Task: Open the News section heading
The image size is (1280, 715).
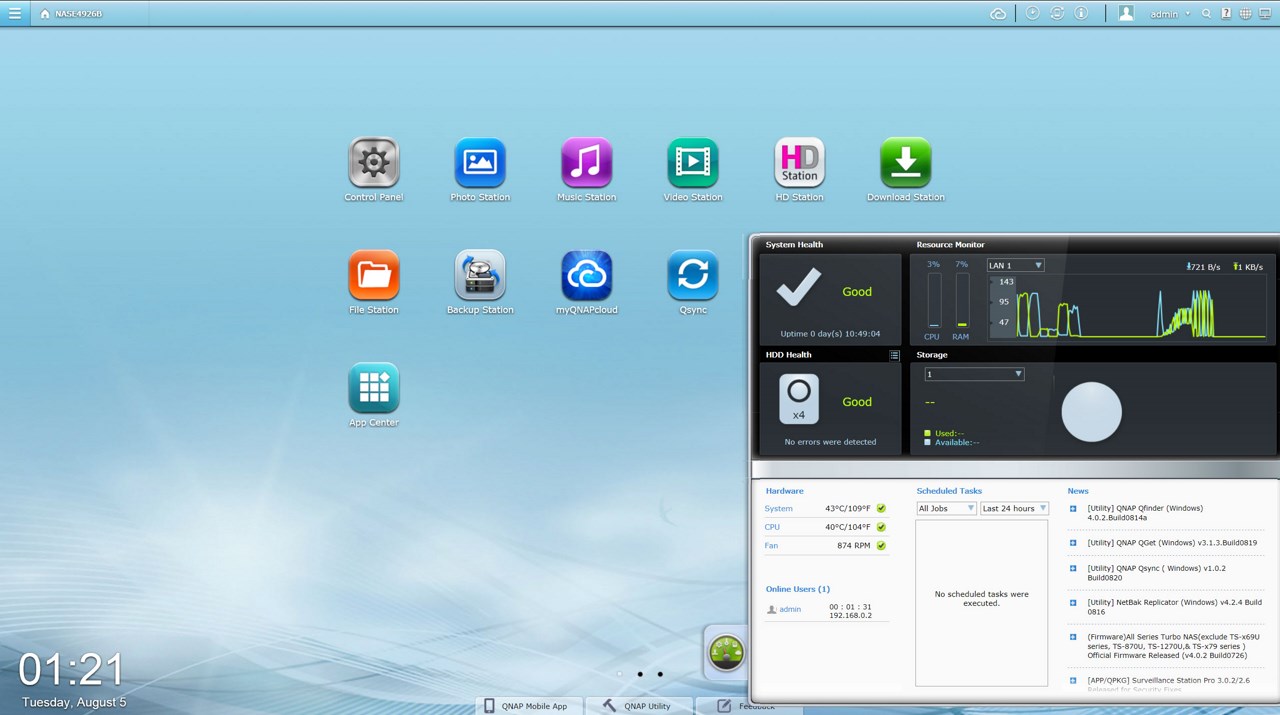Action: [x=1078, y=491]
